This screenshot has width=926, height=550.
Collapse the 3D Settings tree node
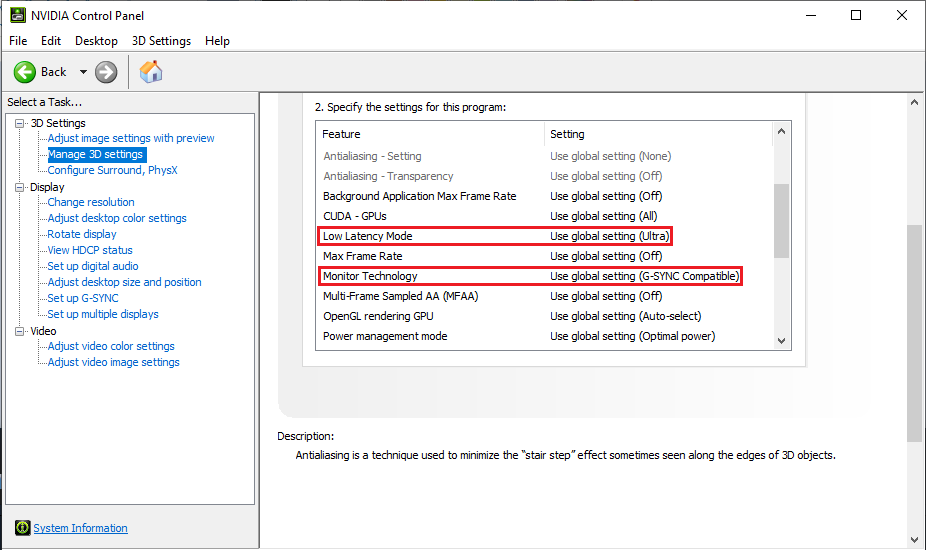coord(20,123)
